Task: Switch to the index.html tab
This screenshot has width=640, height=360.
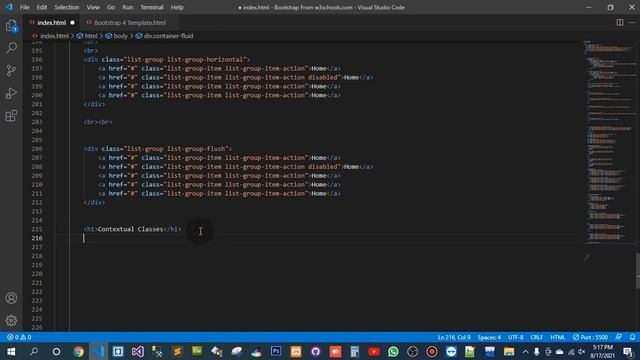Action: pos(51,23)
